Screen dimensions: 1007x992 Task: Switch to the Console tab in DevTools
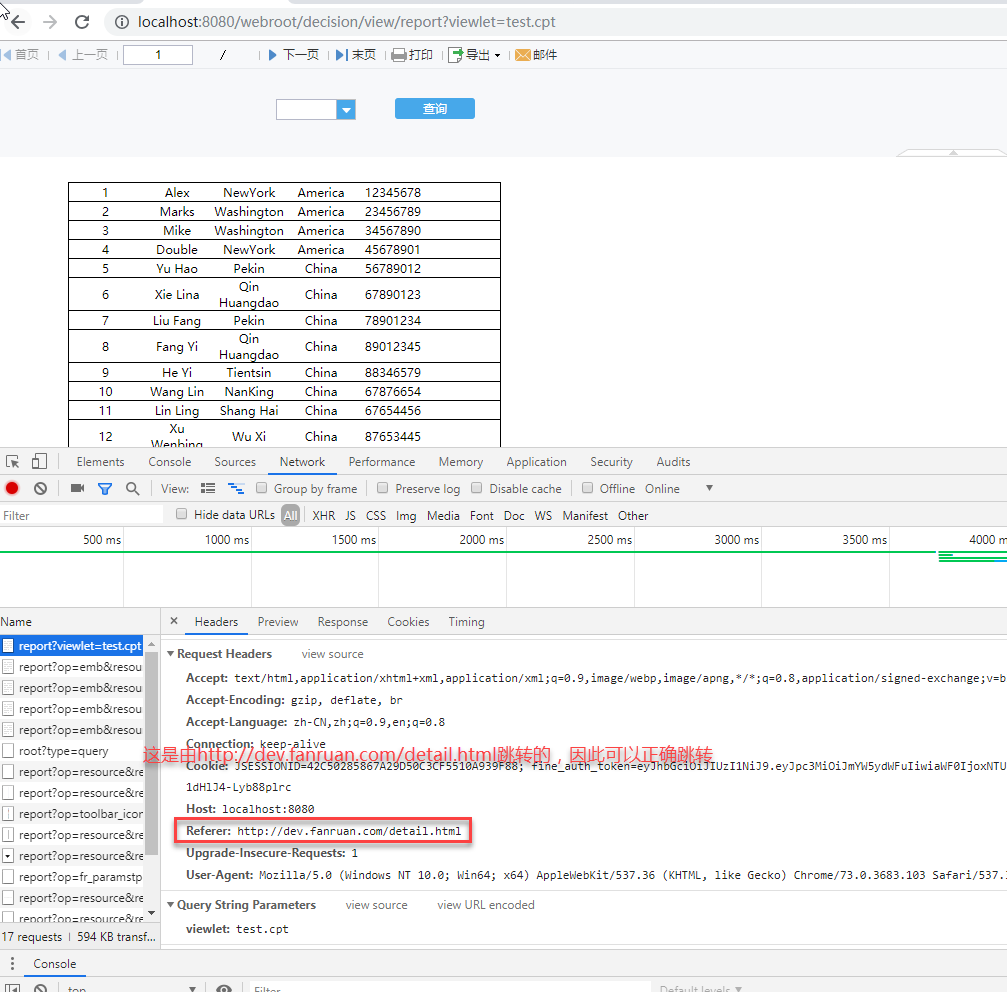coord(170,462)
